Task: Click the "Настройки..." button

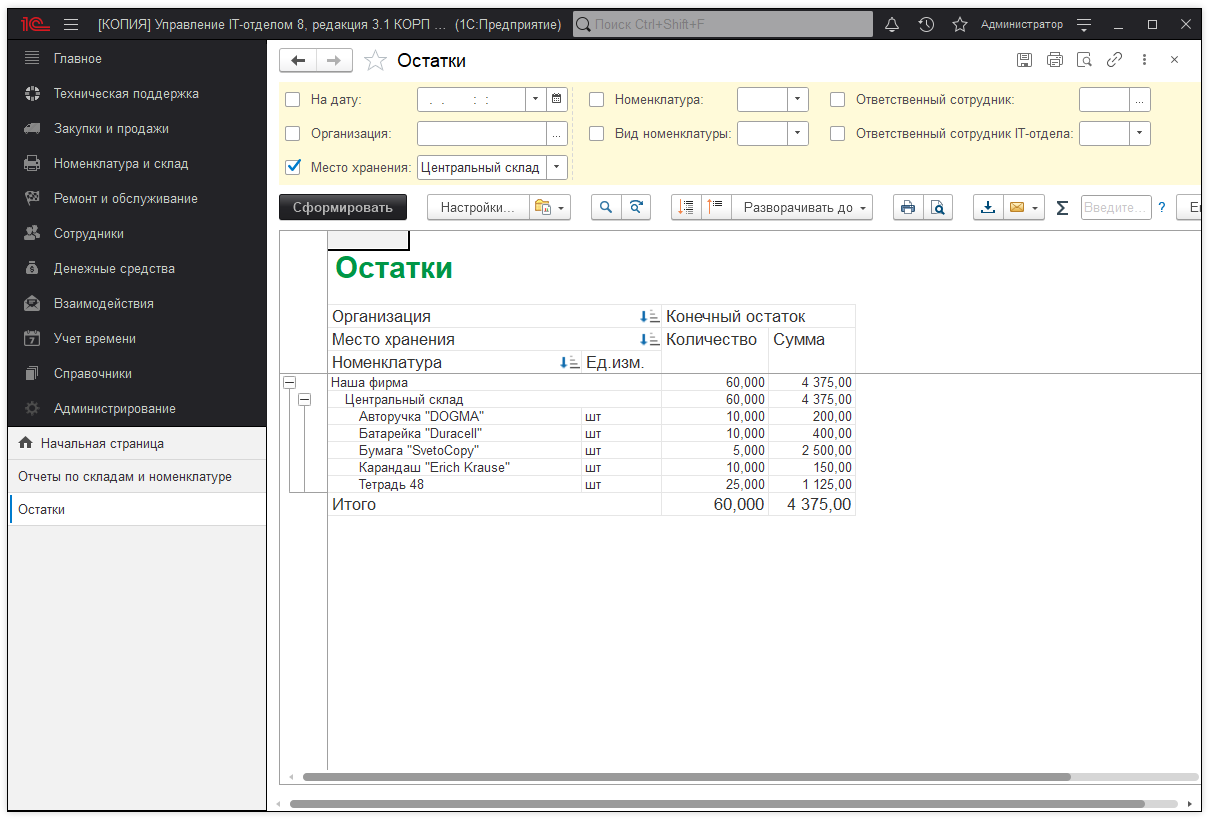Action: [477, 207]
